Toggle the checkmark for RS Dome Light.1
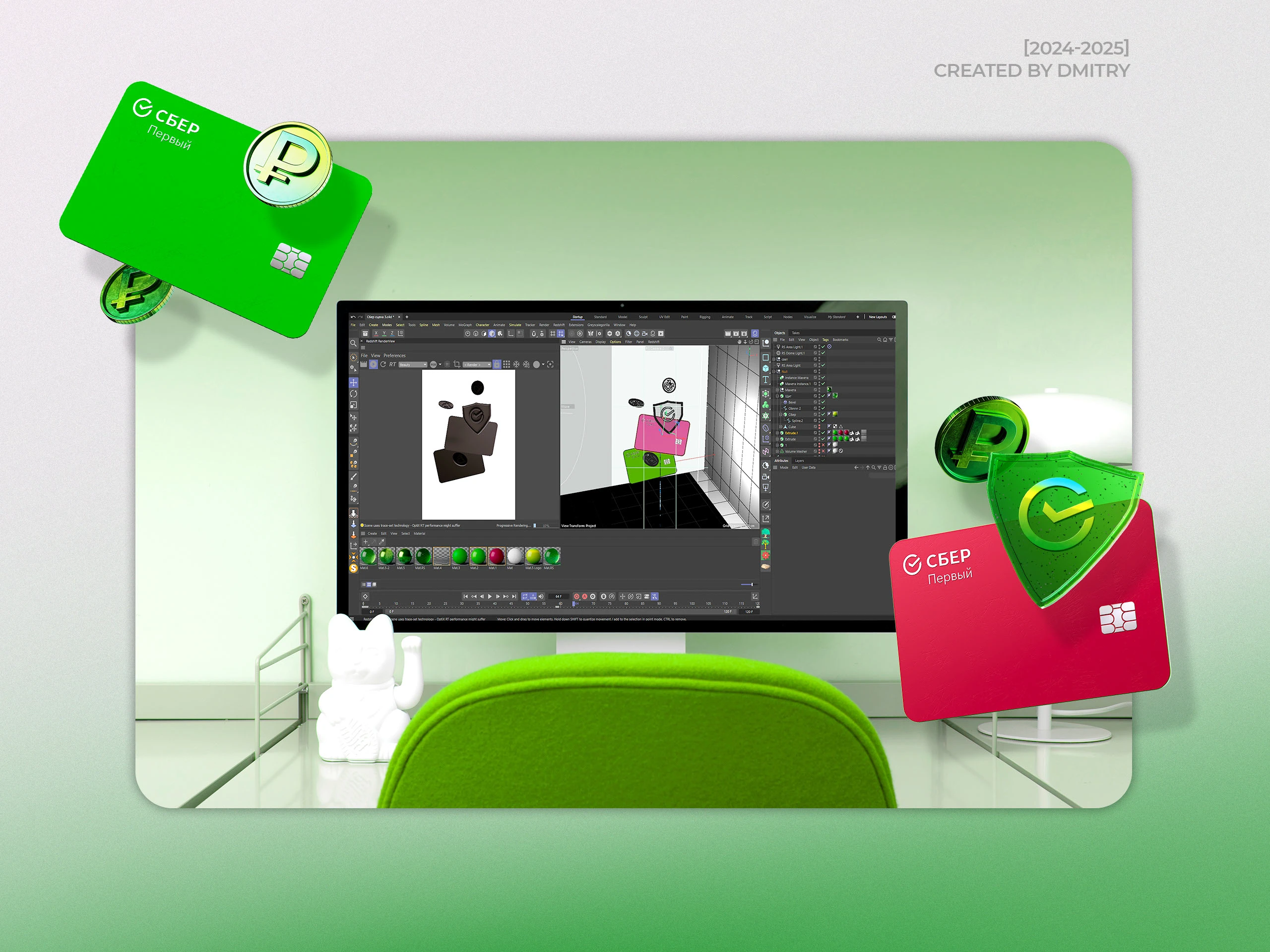Viewport: 1270px width, 952px height. point(823,353)
